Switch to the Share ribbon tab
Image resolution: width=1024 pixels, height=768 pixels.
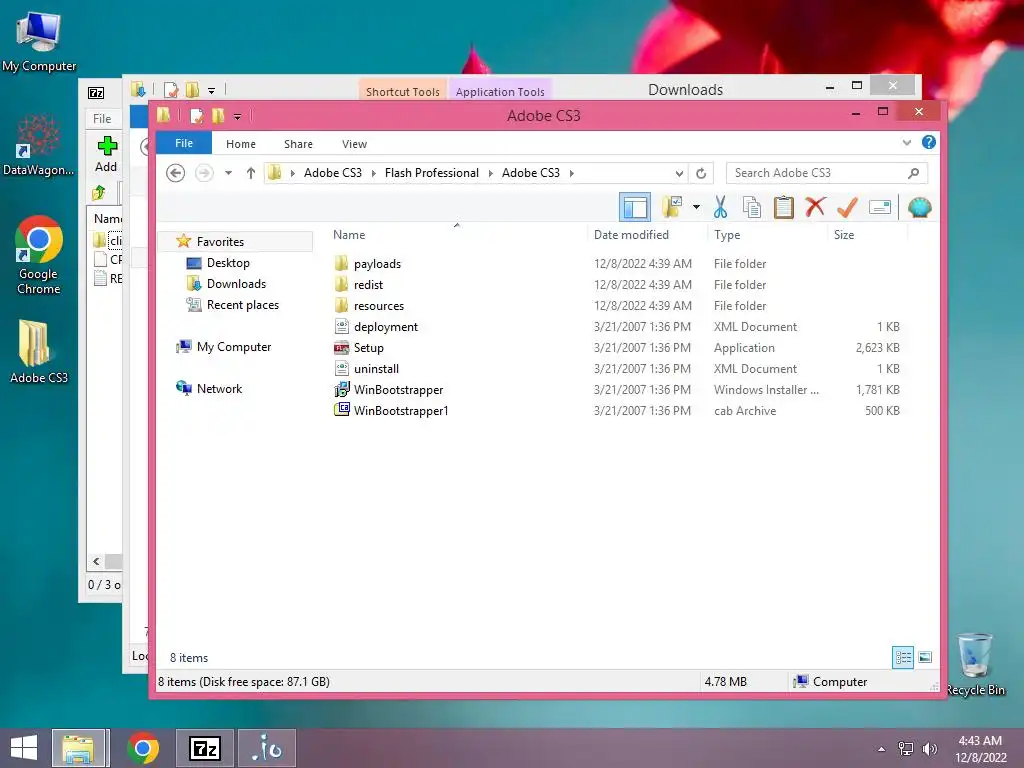coord(298,144)
